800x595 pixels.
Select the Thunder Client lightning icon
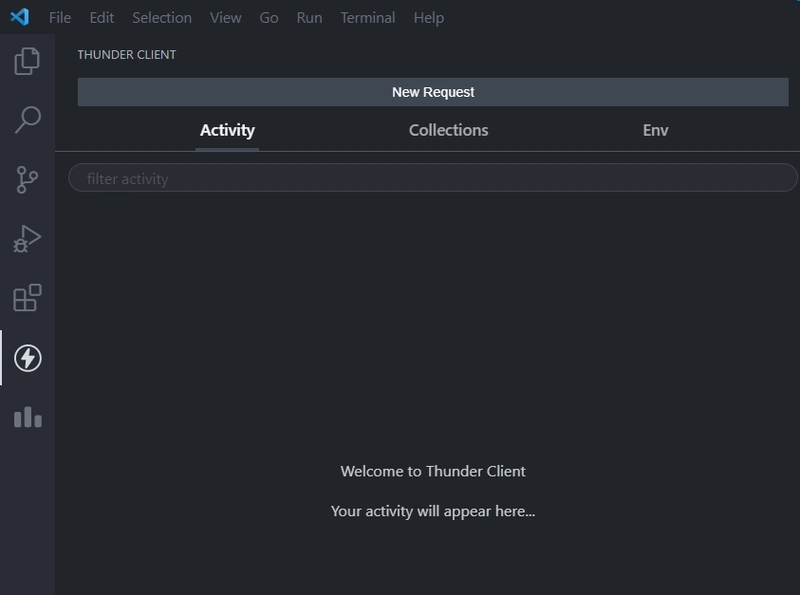click(28, 358)
